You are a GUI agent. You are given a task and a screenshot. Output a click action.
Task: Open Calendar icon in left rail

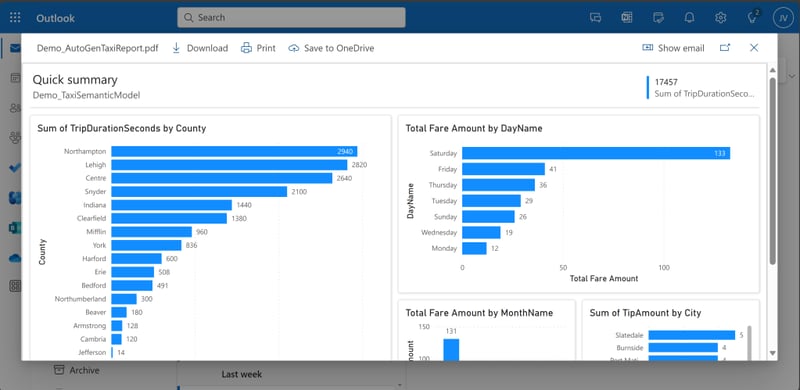[15, 78]
